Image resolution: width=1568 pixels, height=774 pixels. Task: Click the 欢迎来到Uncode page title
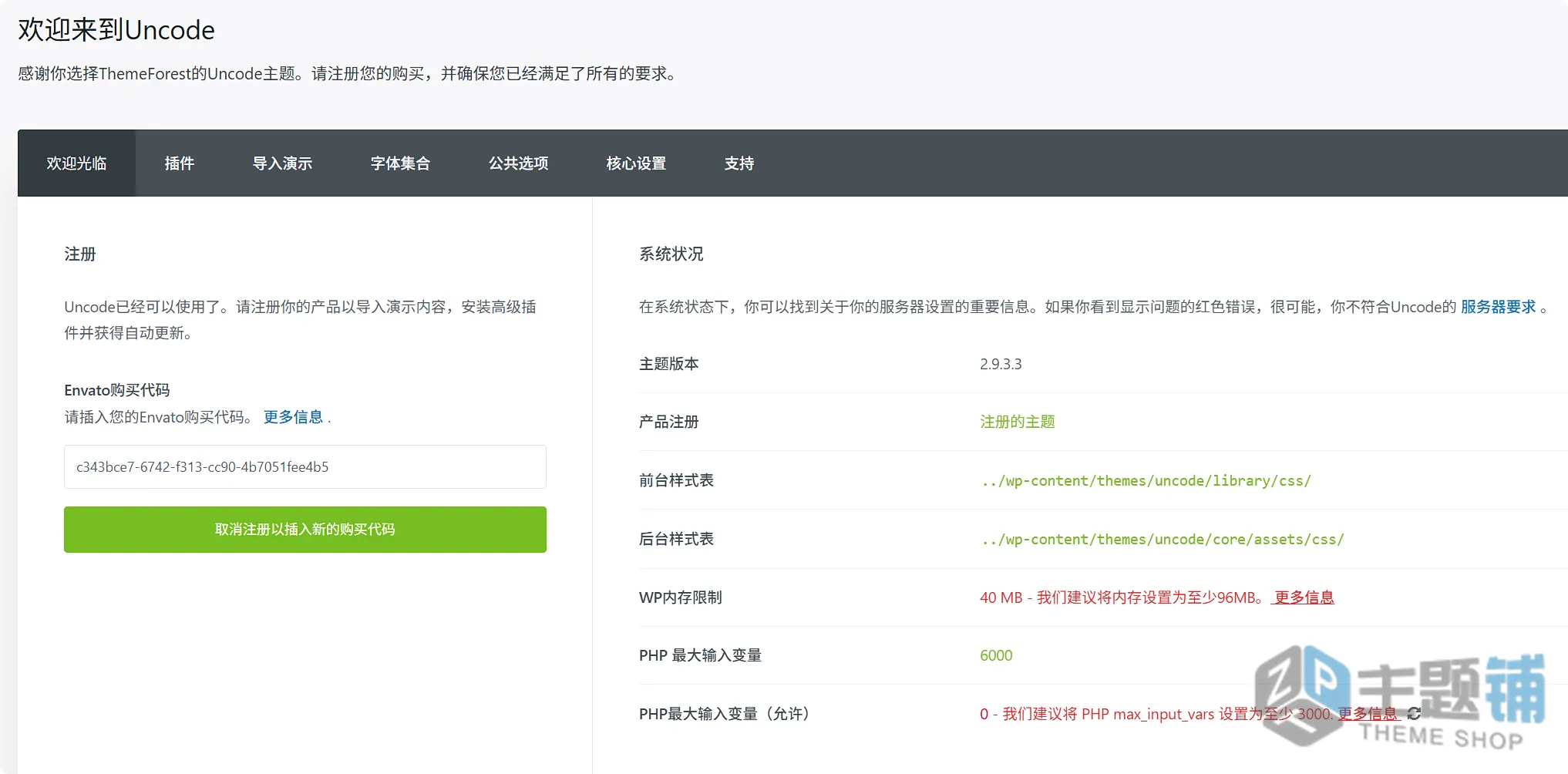(116, 30)
